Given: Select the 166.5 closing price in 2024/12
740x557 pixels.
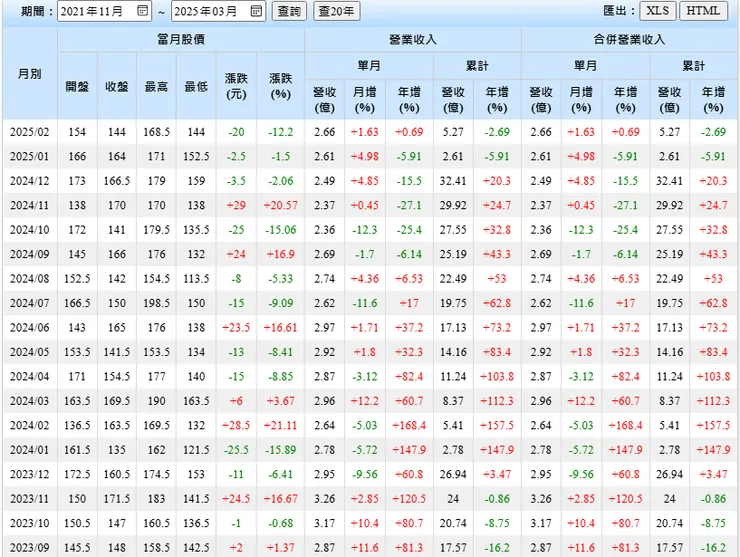Looking at the screenshot, I should tap(117, 181).
